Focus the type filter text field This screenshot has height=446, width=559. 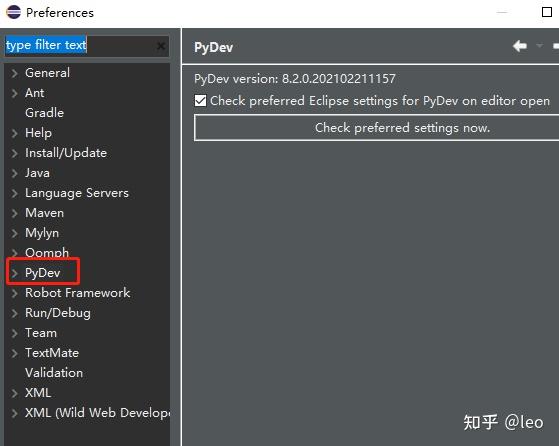coord(87,46)
